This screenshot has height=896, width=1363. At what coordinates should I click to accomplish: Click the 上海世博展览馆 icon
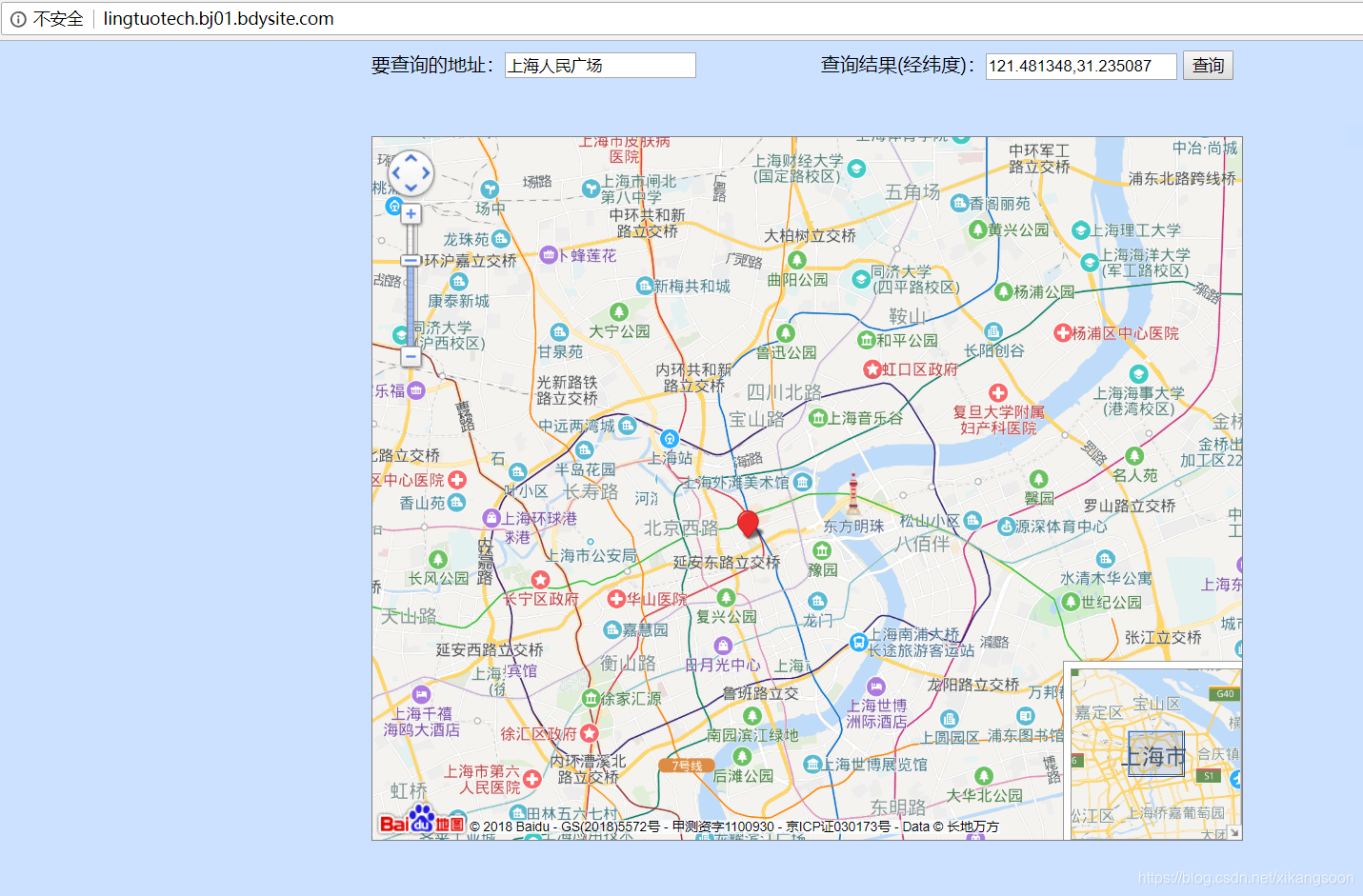click(812, 764)
